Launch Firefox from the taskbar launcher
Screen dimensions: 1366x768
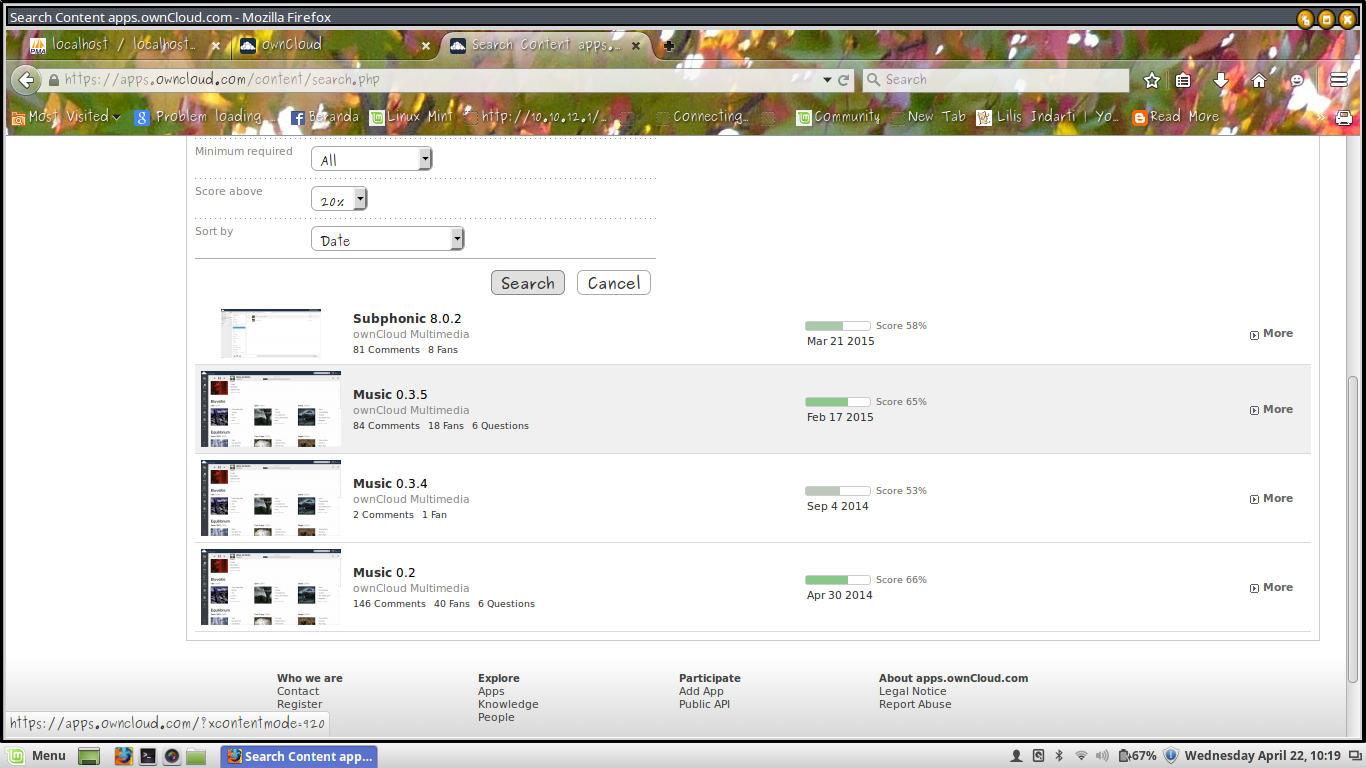pos(123,756)
